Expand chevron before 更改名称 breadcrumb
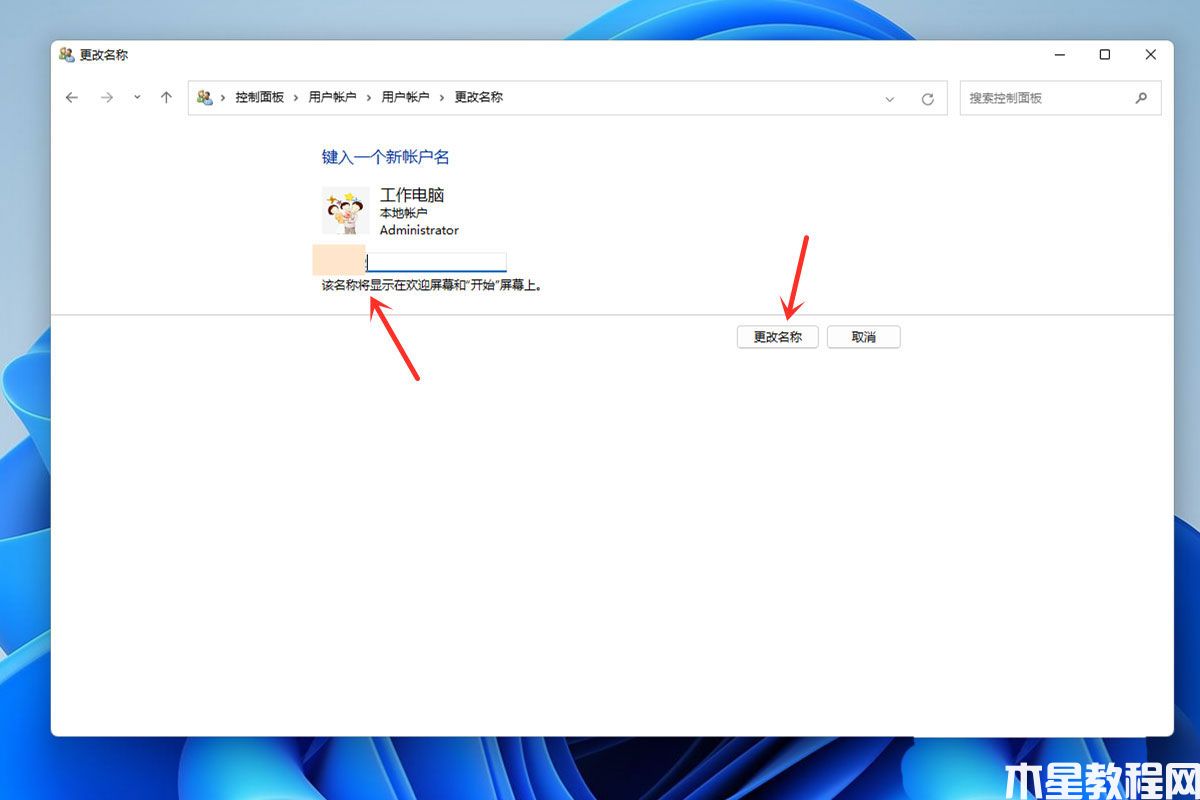This screenshot has width=1200, height=800. tap(442, 97)
